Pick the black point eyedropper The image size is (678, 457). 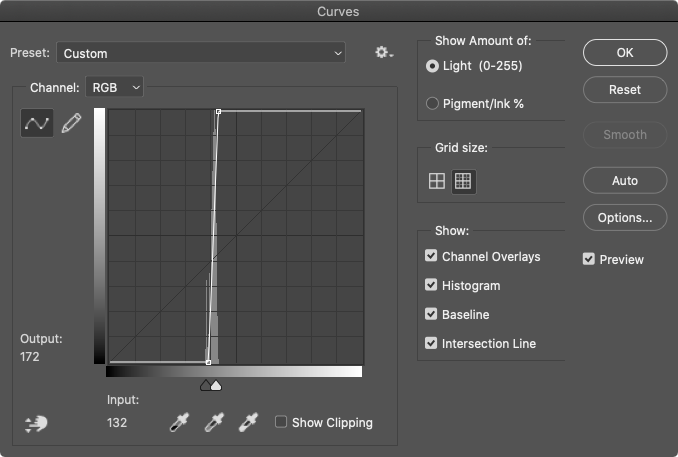[x=179, y=423]
